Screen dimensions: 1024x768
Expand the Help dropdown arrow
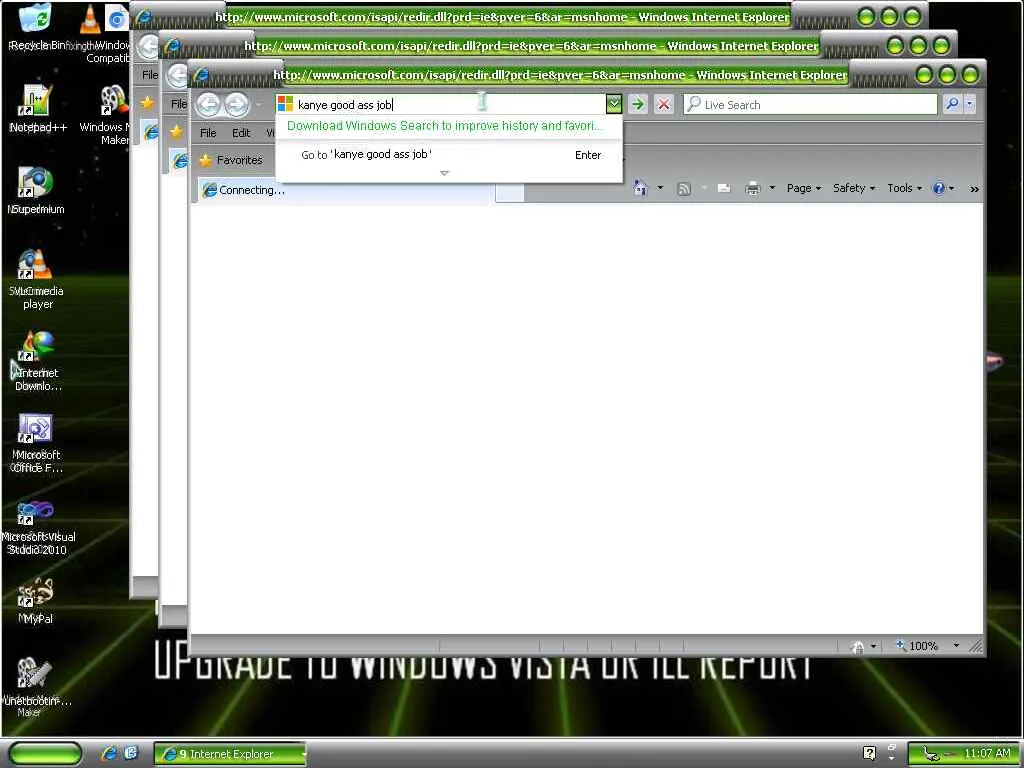(x=952, y=188)
